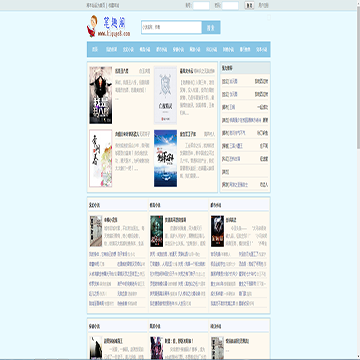Image resolution: width=360 pixels, height=360 pixels.
Task: Open the calligraphy and flowers book cover
Action: coord(101,158)
